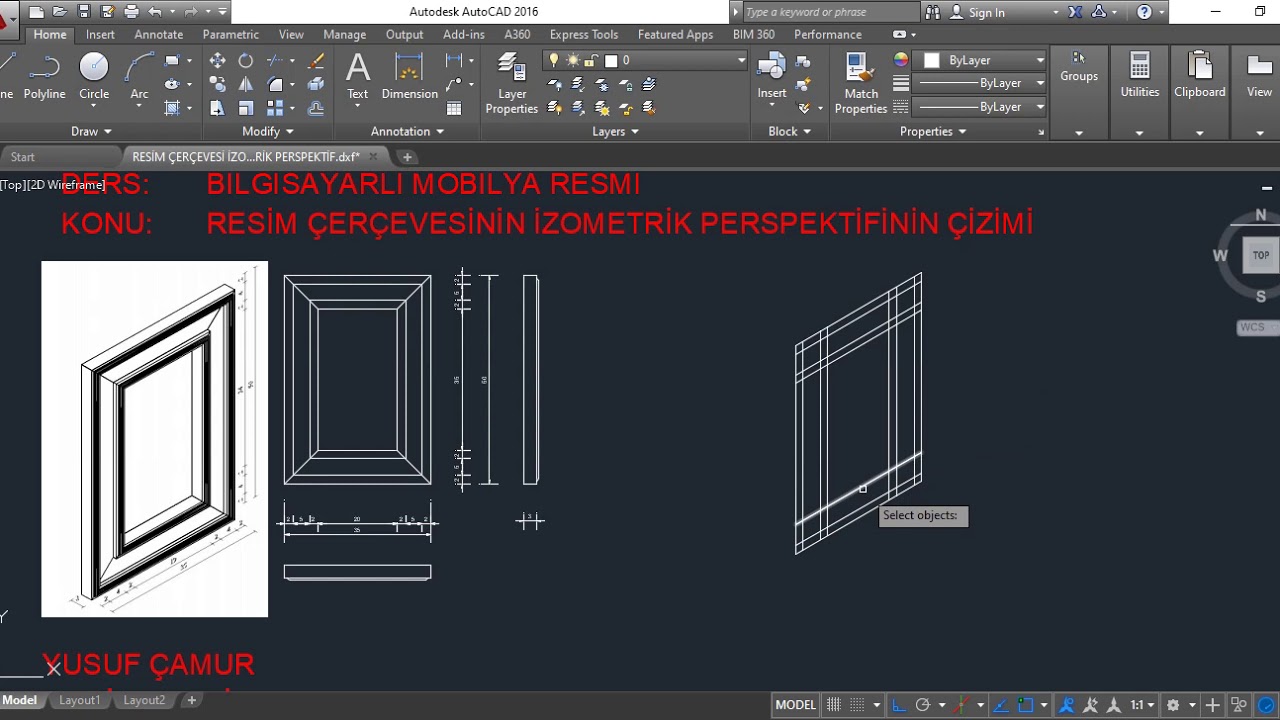Select the Erase tool
This screenshot has width=1280, height=720.
pos(316,61)
